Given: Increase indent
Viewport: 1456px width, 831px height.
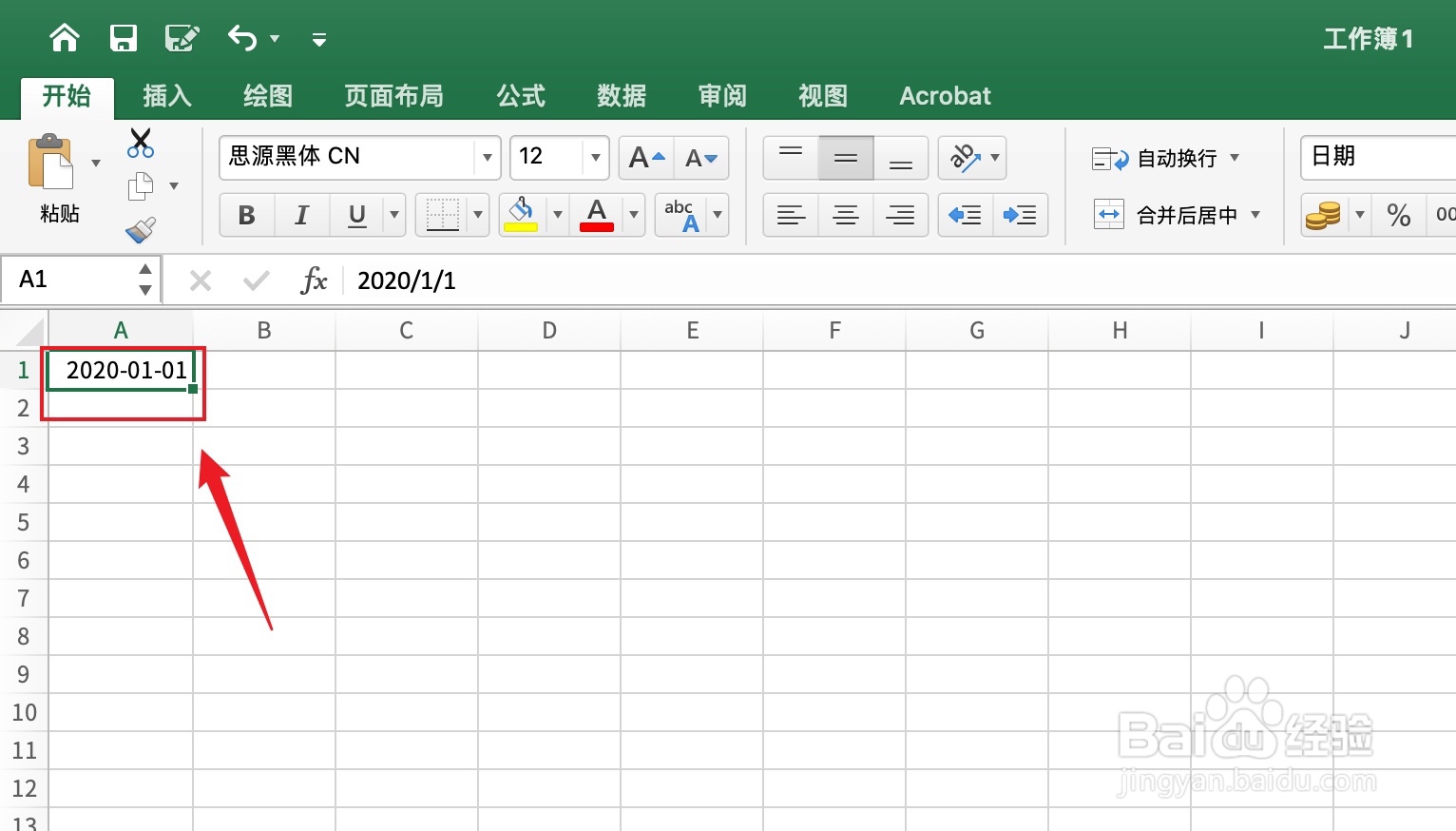Looking at the screenshot, I should pos(1021,215).
